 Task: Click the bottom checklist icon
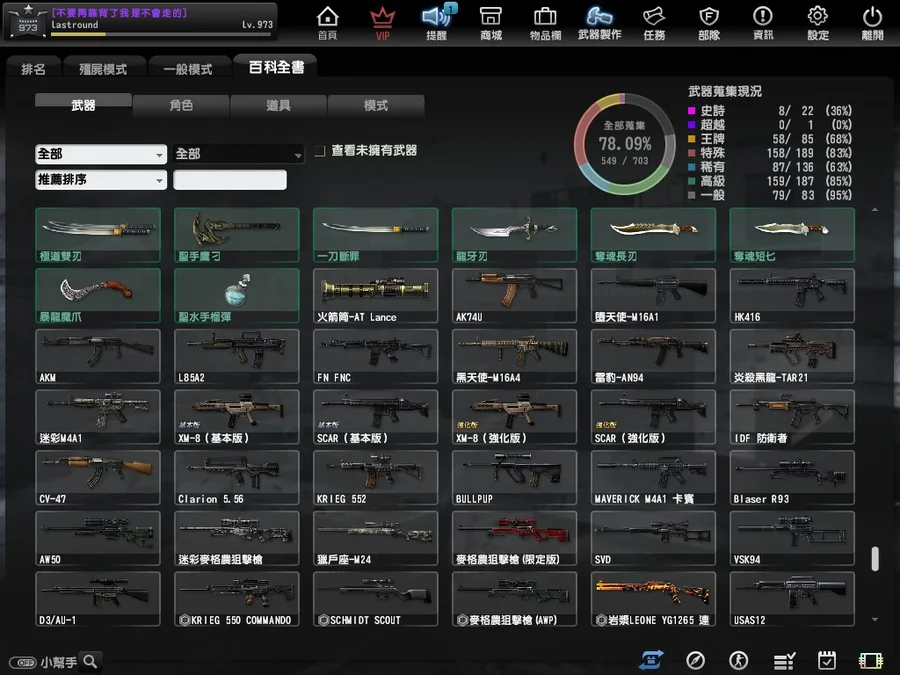pyautogui.click(x=783, y=661)
